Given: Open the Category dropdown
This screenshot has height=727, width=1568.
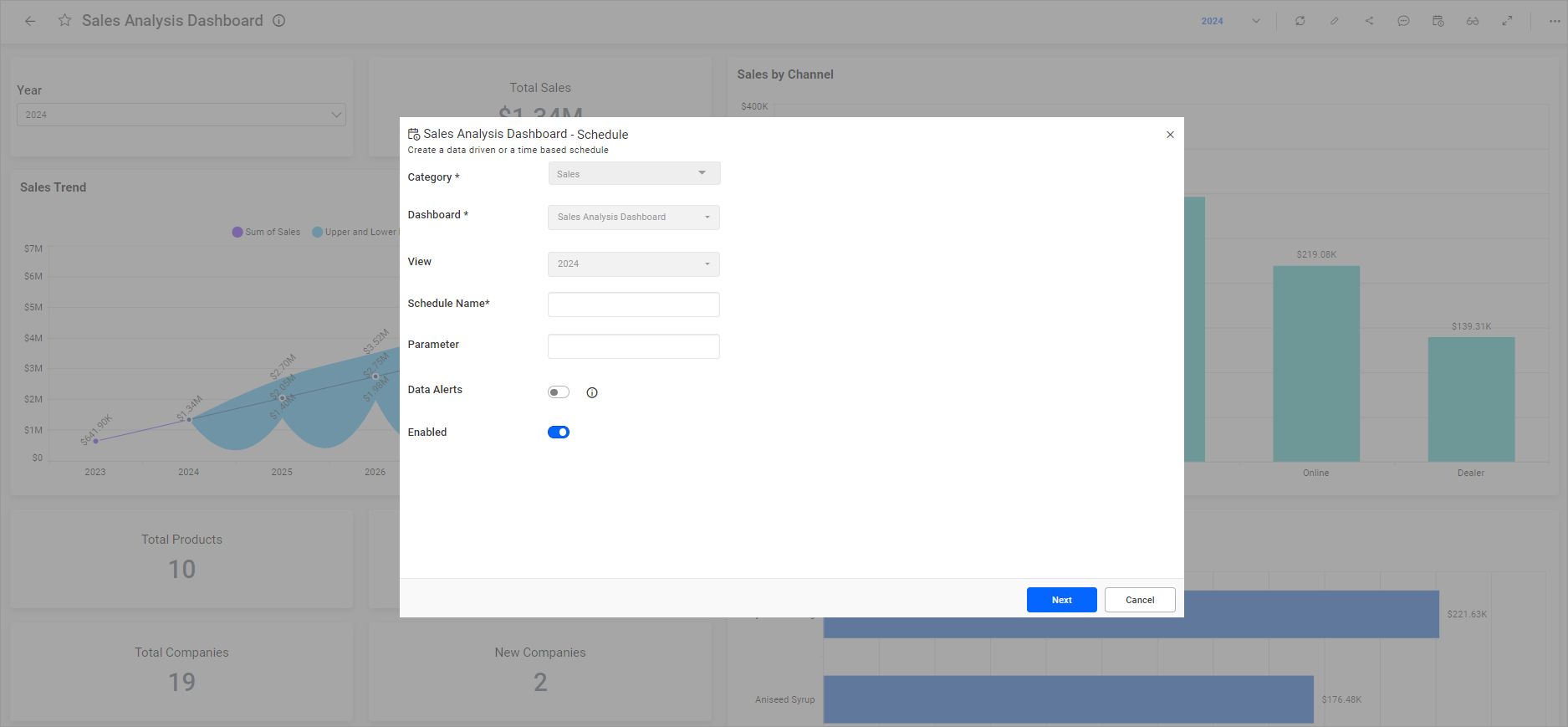Looking at the screenshot, I should [x=634, y=173].
